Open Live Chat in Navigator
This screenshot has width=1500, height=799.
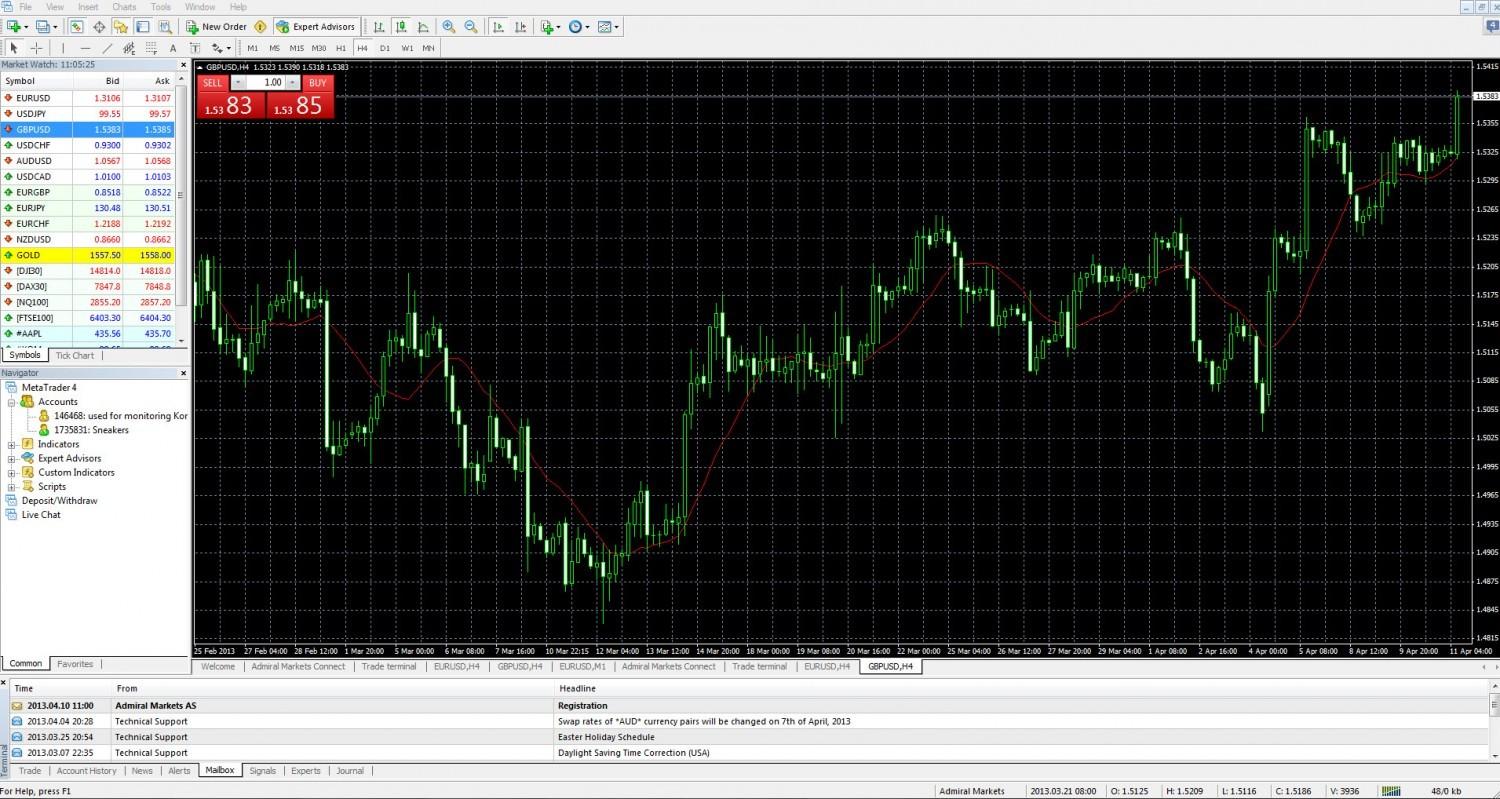[41, 514]
